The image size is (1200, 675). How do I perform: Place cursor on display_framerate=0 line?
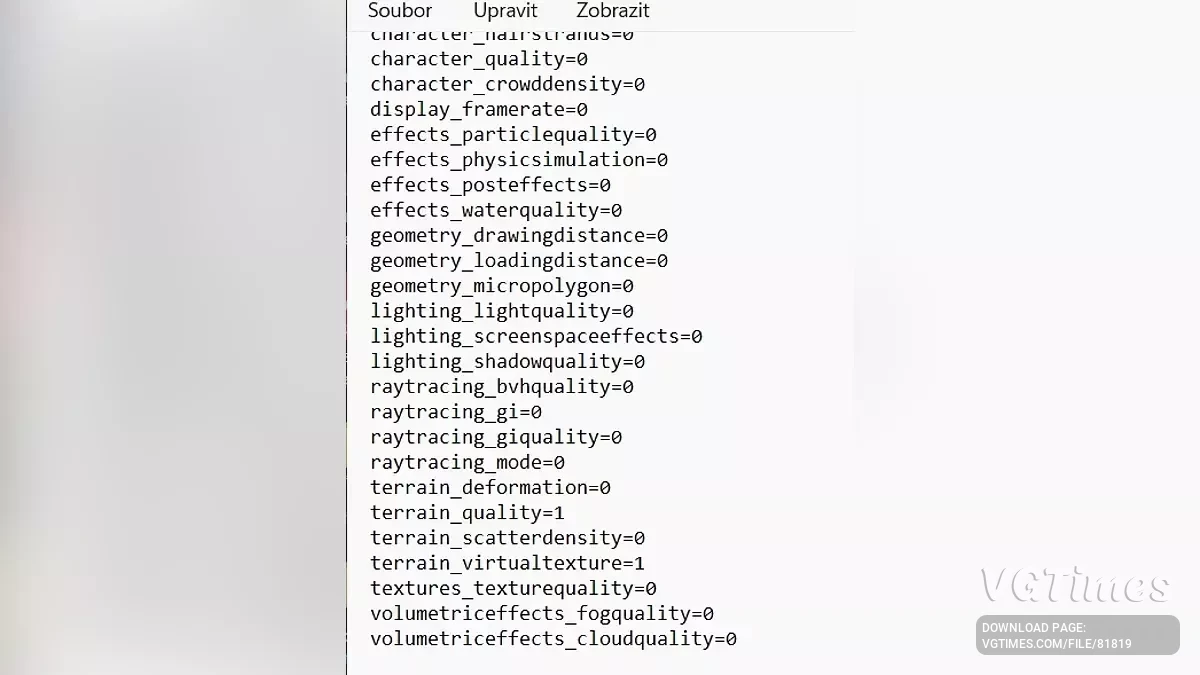479,109
